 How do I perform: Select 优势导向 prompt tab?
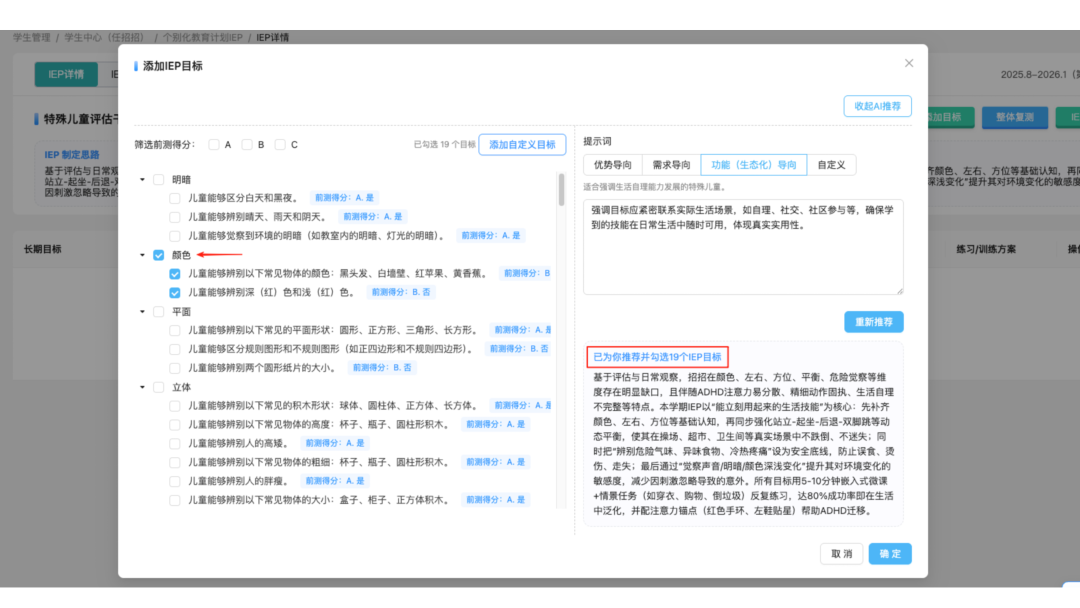click(612, 165)
